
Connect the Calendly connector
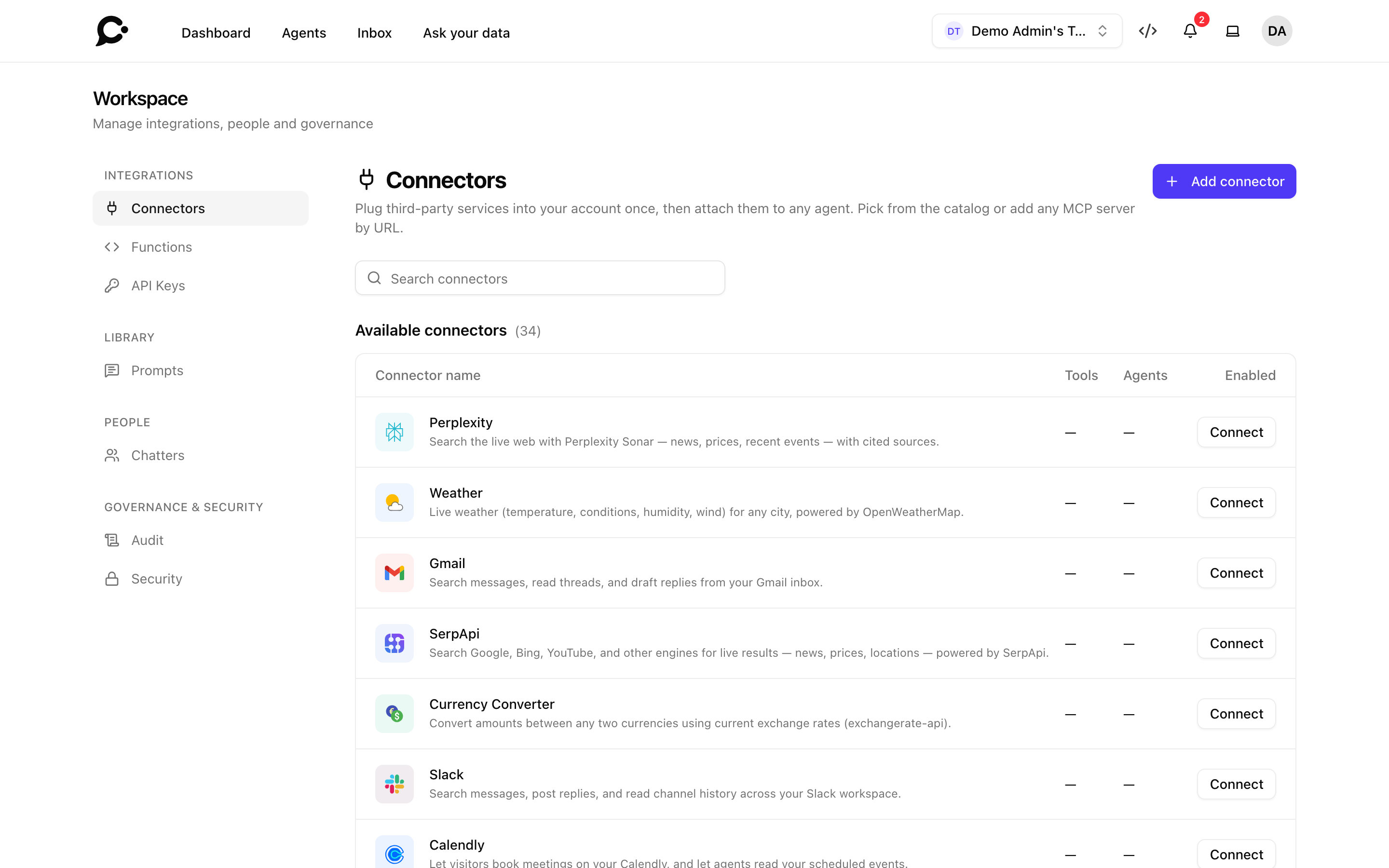point(1236,854)
